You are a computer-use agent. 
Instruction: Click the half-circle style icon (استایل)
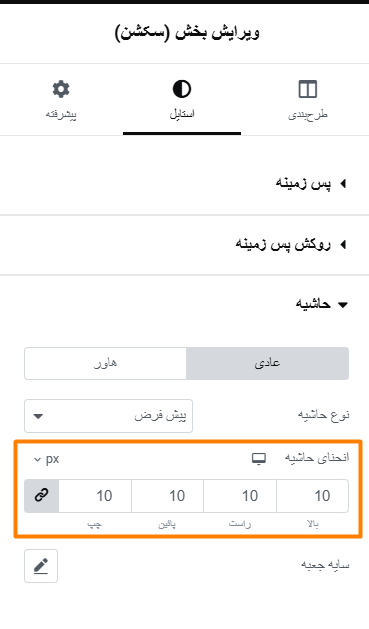pyautogui.click(x=182, y=89)
